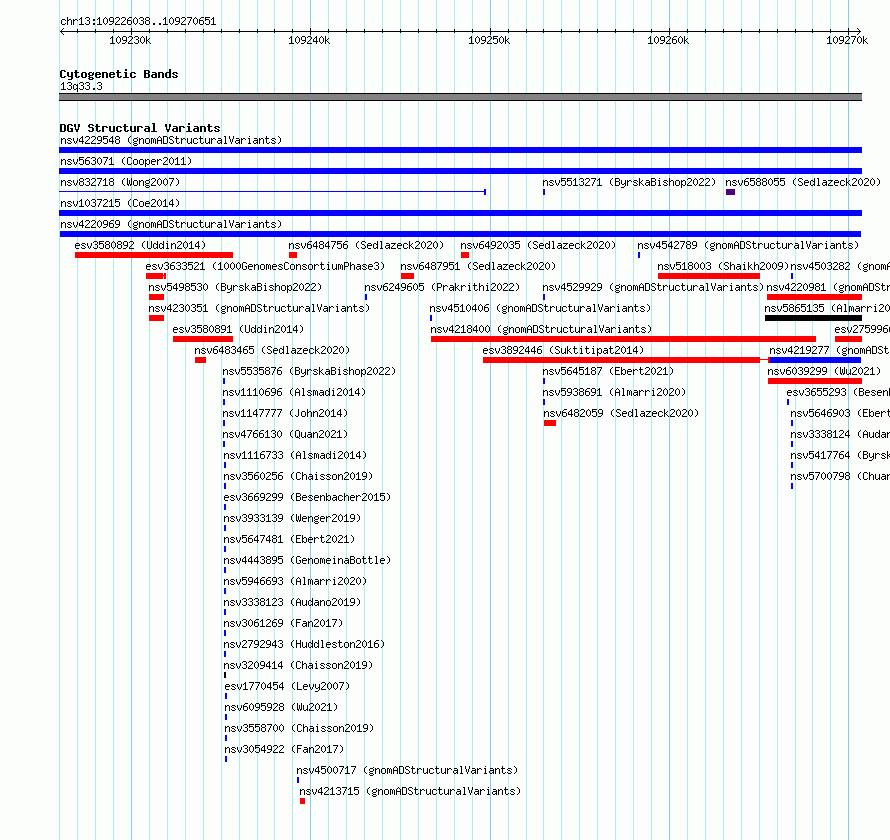Viewport: 890px width, 840px height.
Task: Select nsv6039299 (Wu2021) label
Action: point(824,371)
